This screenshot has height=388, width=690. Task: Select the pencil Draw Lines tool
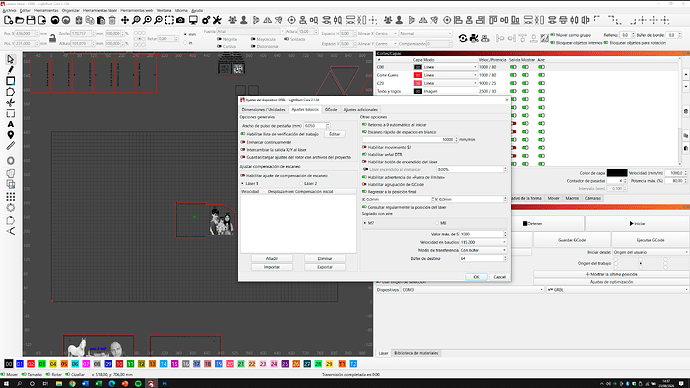pos(11,70)
